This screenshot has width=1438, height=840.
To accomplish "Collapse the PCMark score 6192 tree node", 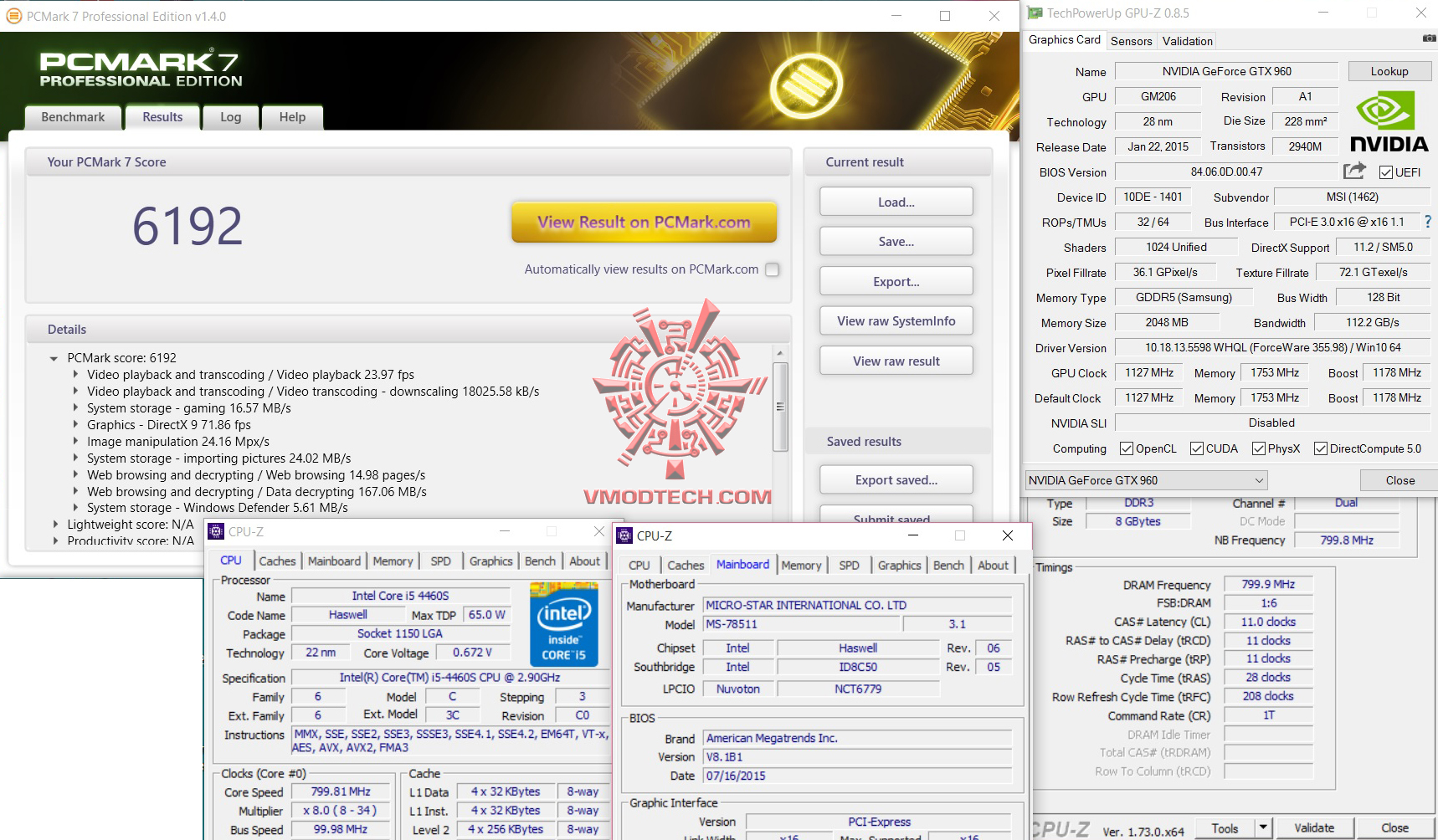I will [54, 358].
